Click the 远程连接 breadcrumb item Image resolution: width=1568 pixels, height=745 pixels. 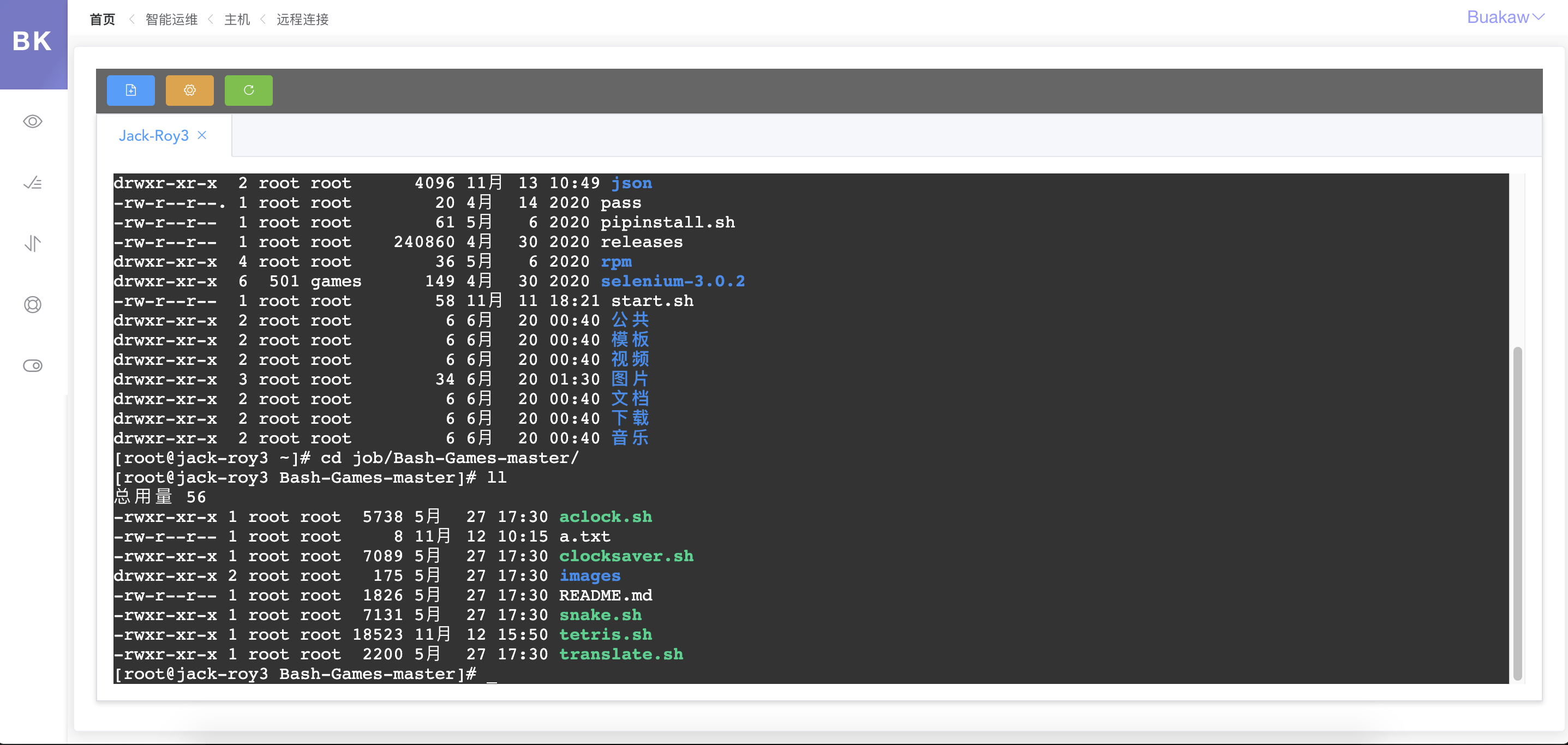pos(302,20)
